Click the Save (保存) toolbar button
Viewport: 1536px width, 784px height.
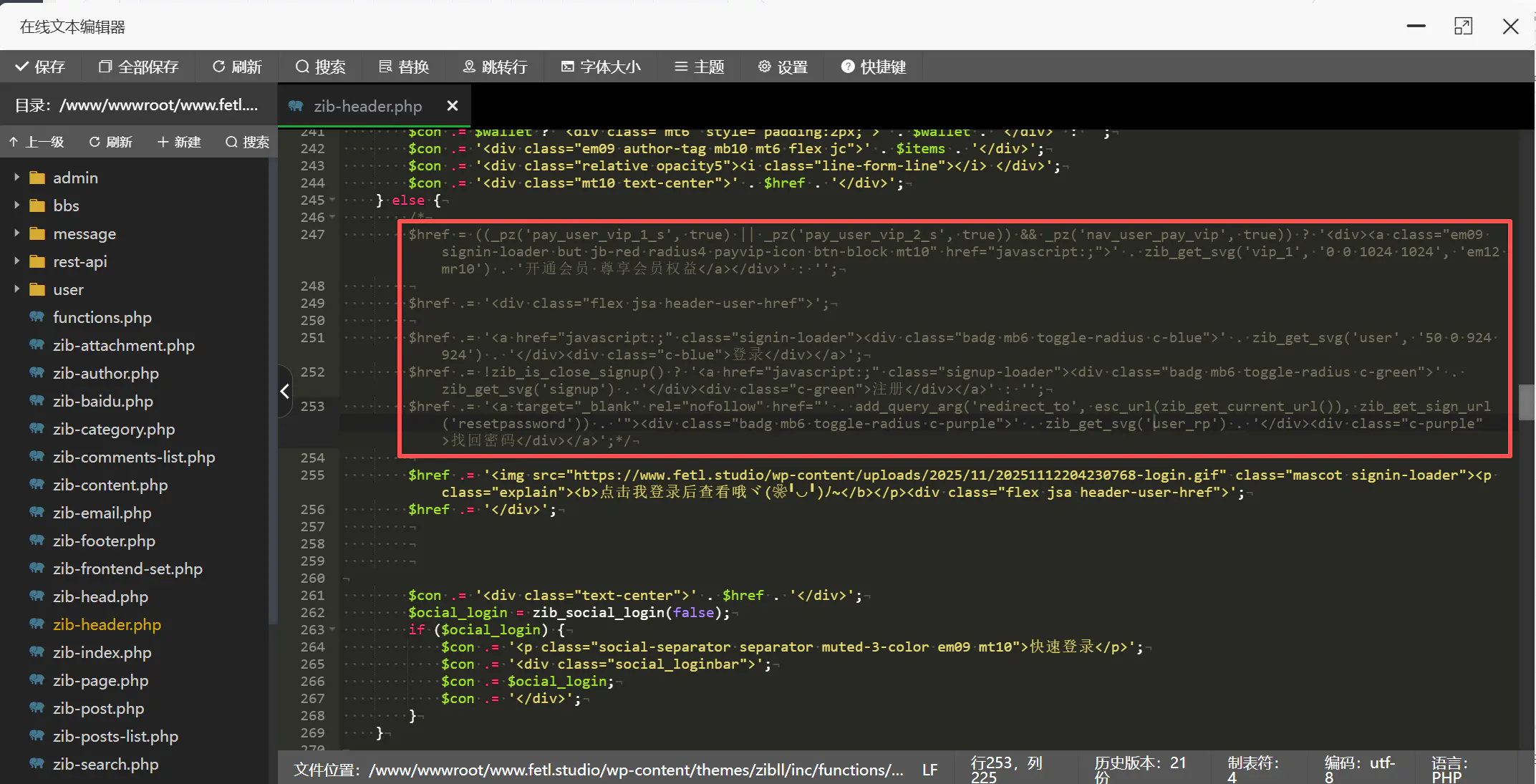tap(40, 67)
